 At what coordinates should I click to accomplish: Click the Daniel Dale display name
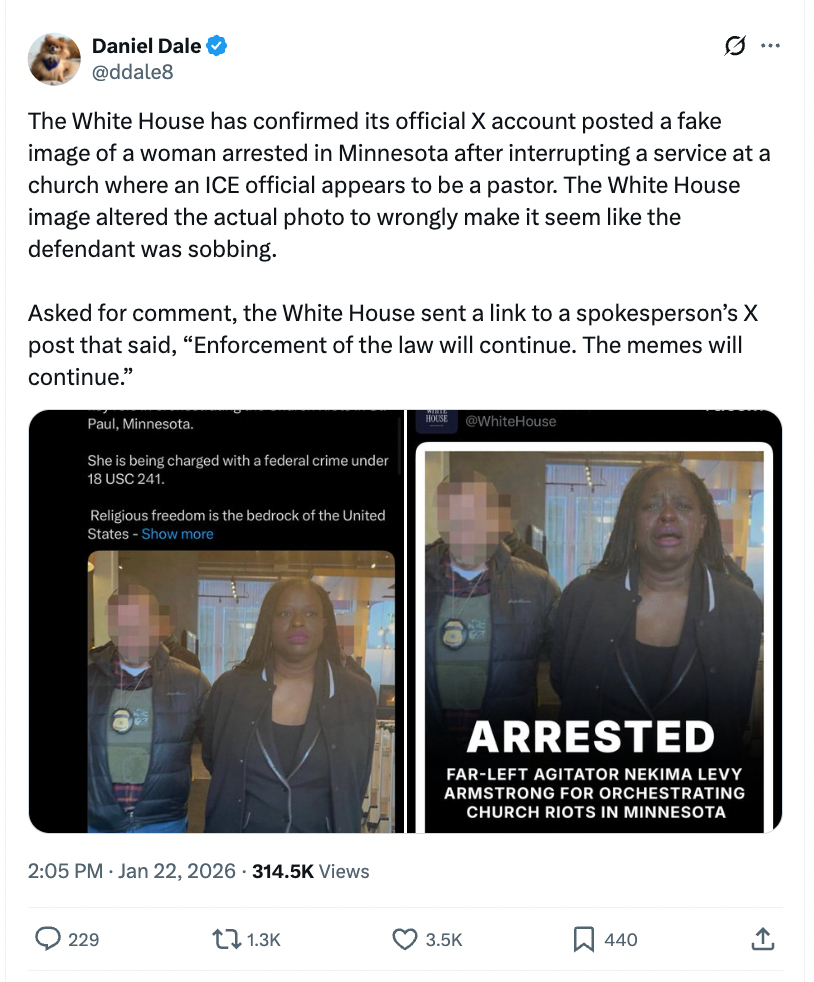tap(147, 46)
